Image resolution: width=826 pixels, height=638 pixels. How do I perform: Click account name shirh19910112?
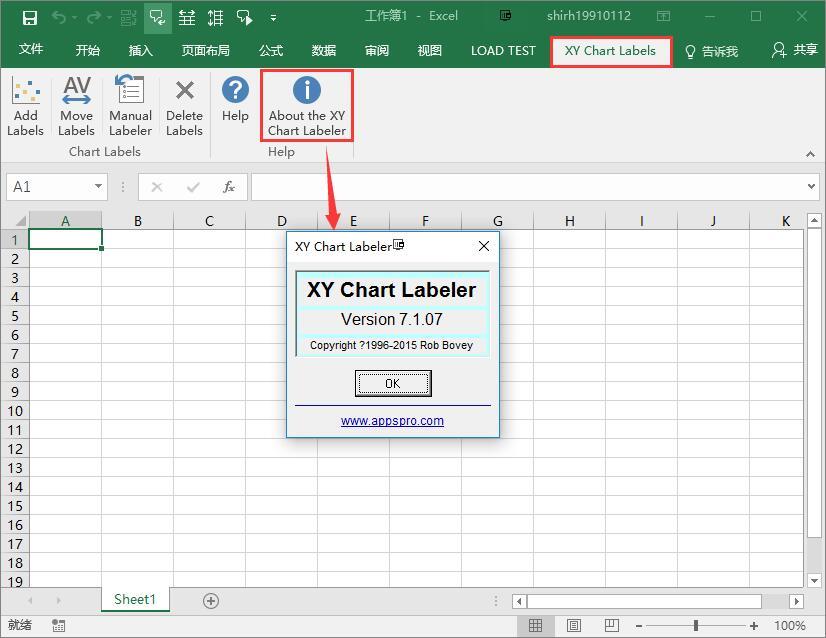pos(588,16)
